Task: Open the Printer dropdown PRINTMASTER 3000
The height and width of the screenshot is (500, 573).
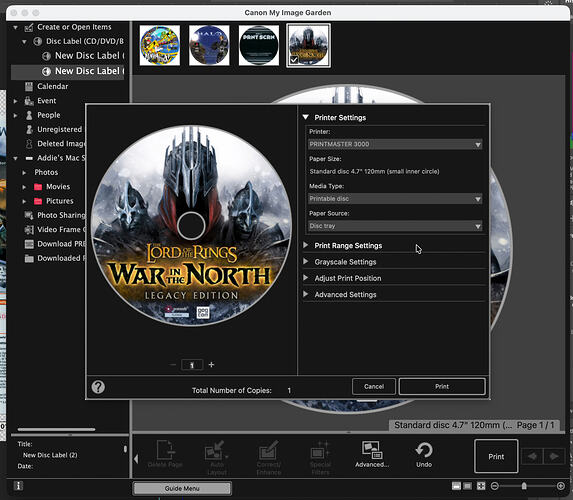Action: [395, 144]
